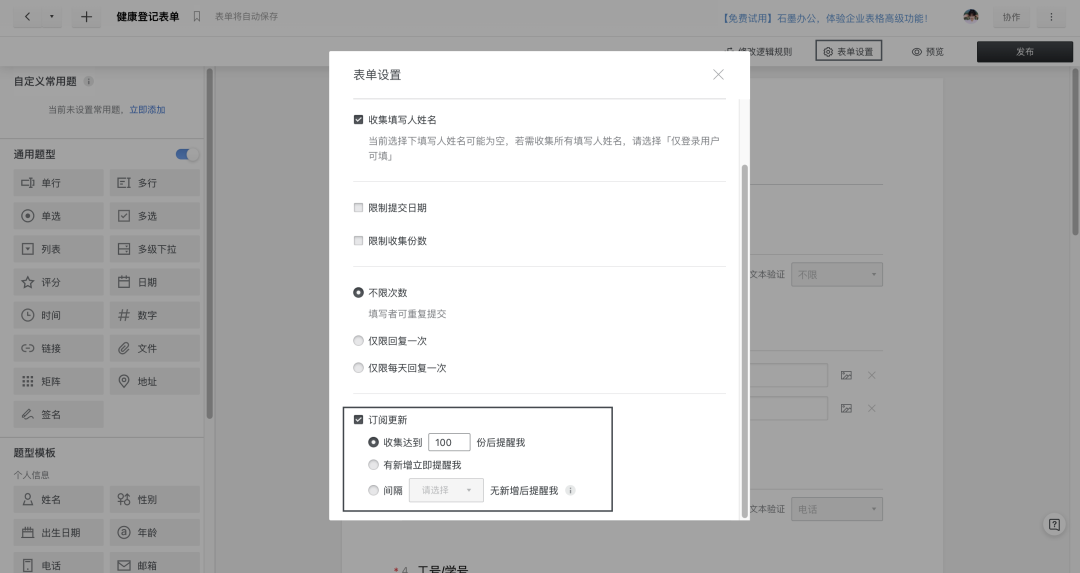Viewport: 1080px width, 573px height.
Task: Click the bookmark icon next to 健康登记表单
Action: (x=196, y=17)
